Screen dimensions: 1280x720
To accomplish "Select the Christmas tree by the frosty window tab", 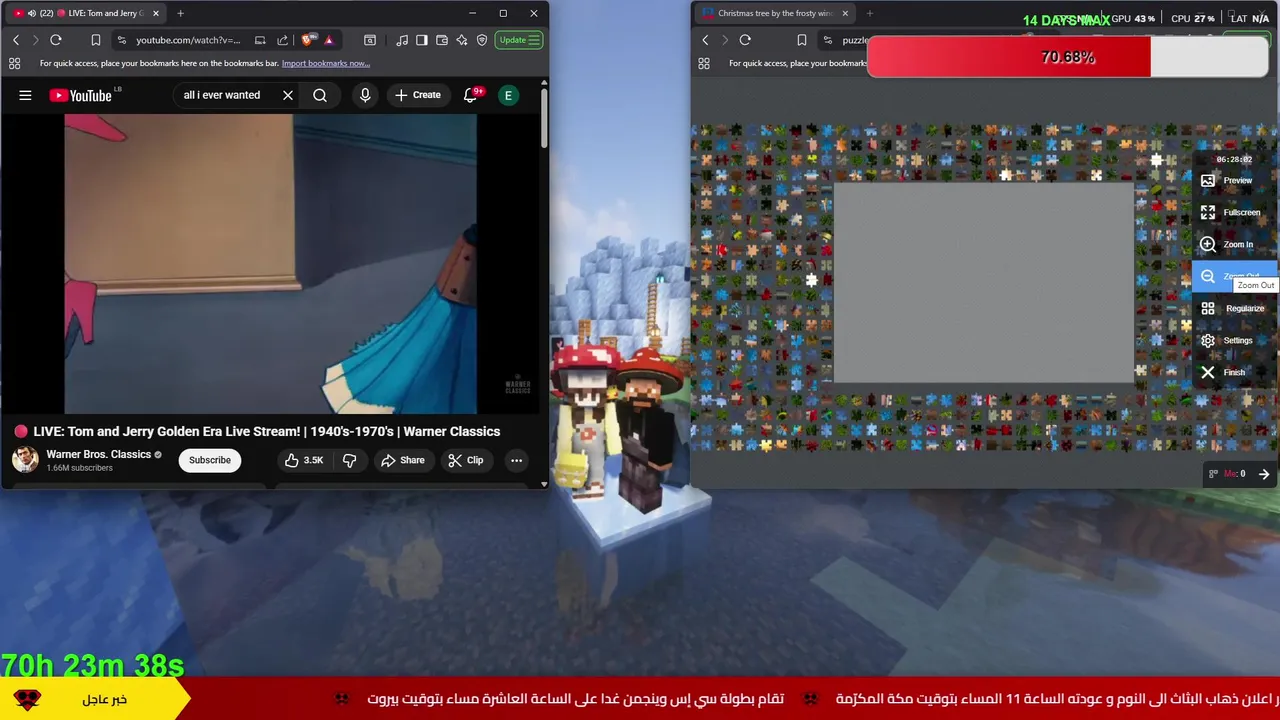I will coord(776,13).
